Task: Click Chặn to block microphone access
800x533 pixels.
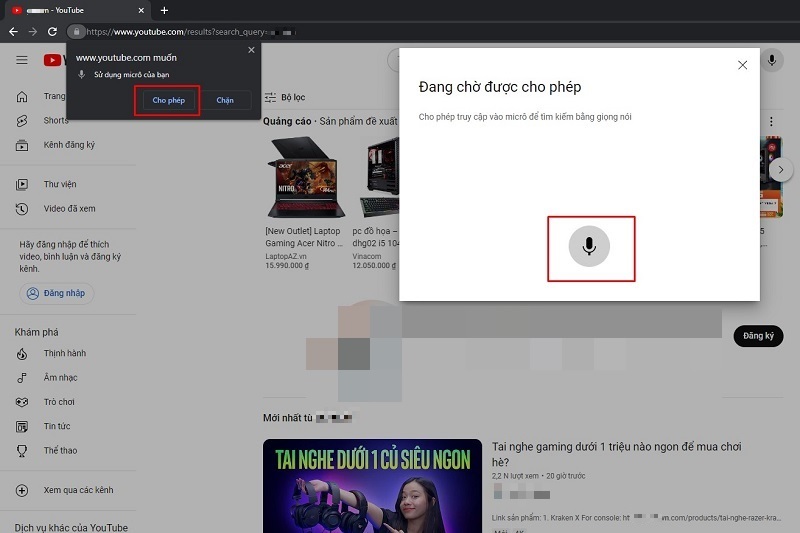Action: point(225,101)
